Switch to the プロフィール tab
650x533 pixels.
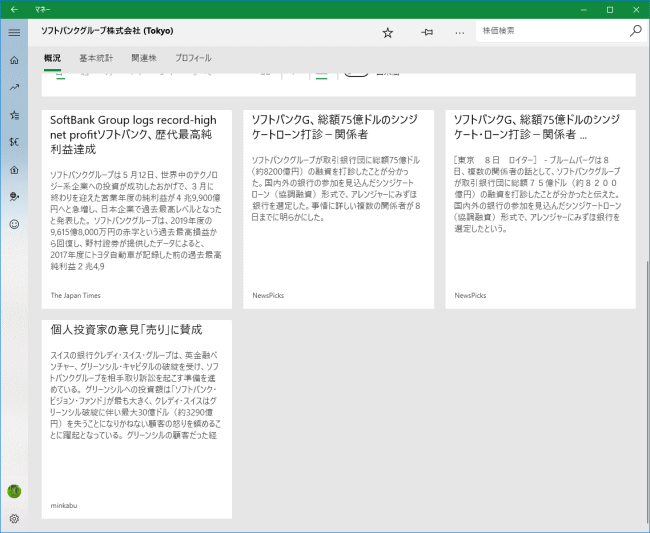[x=193, y=58]
